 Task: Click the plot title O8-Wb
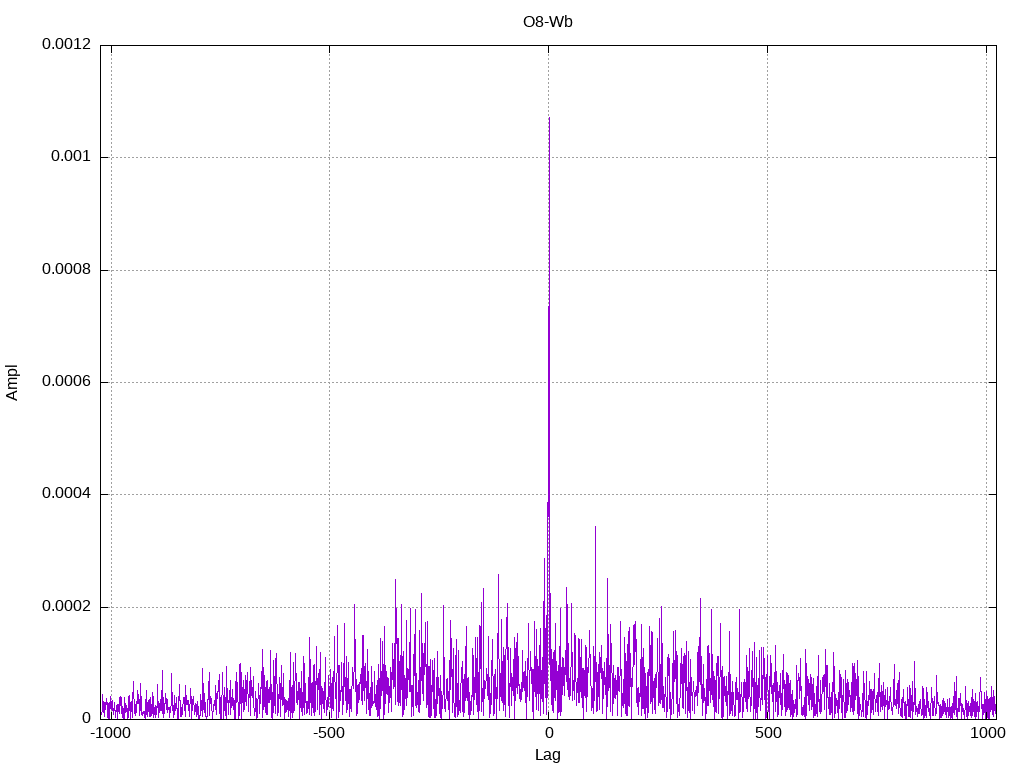point(547,22)
